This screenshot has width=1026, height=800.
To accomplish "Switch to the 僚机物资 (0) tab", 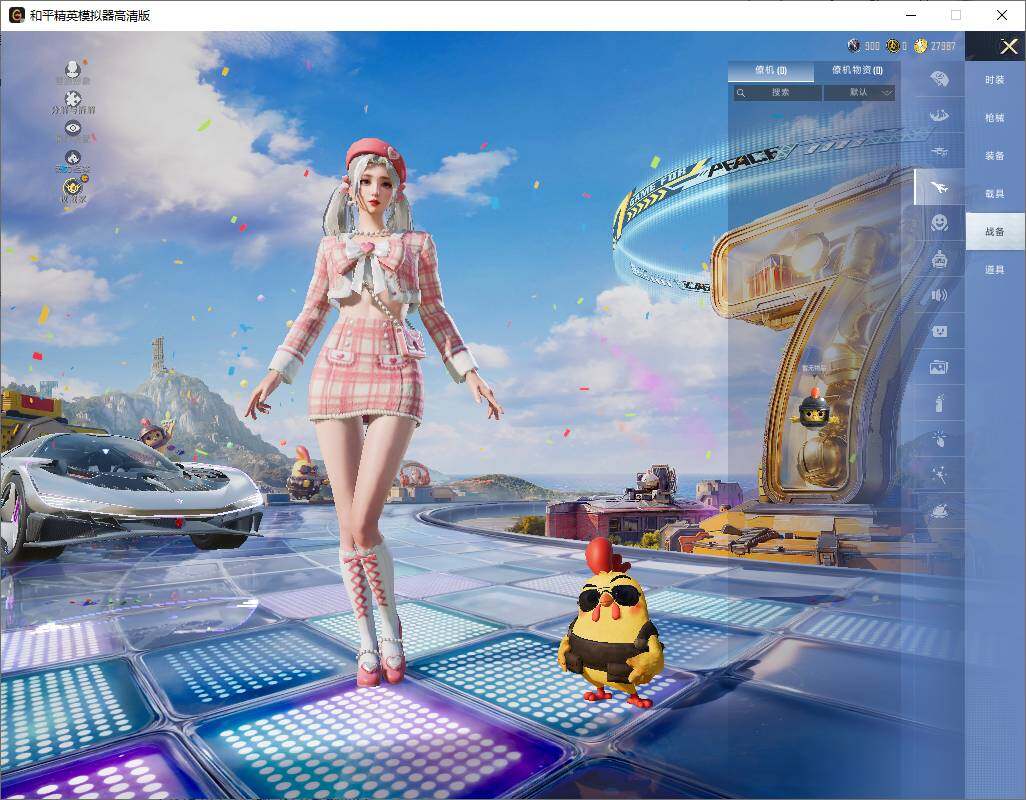I will pos(857,70).
